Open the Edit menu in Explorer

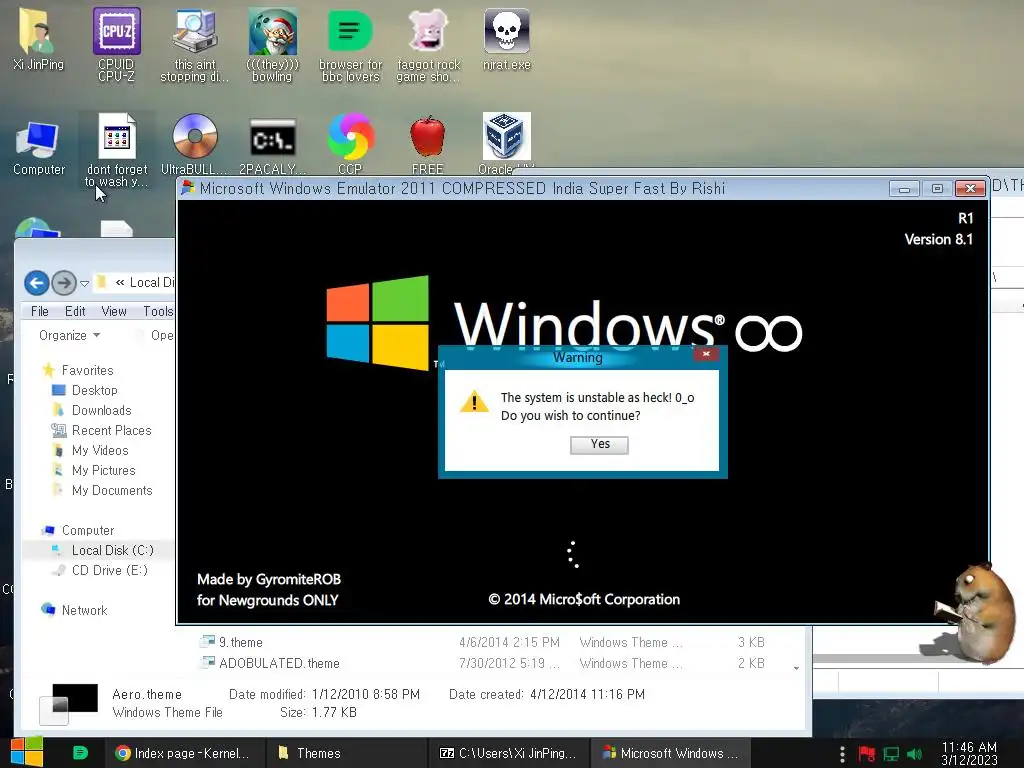point(75,312)
